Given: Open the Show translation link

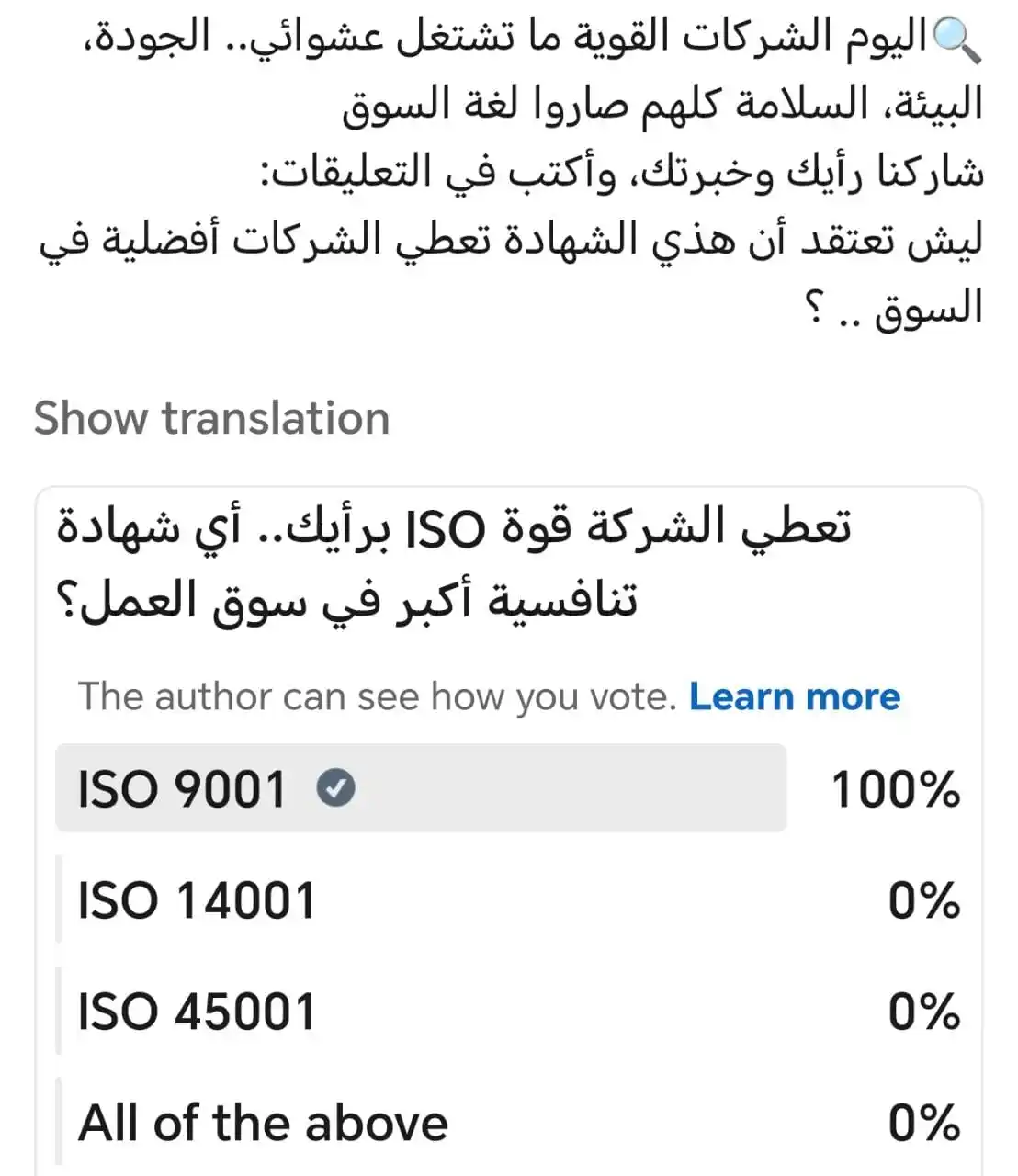Looking at the screenshot, I should [211, 418].
